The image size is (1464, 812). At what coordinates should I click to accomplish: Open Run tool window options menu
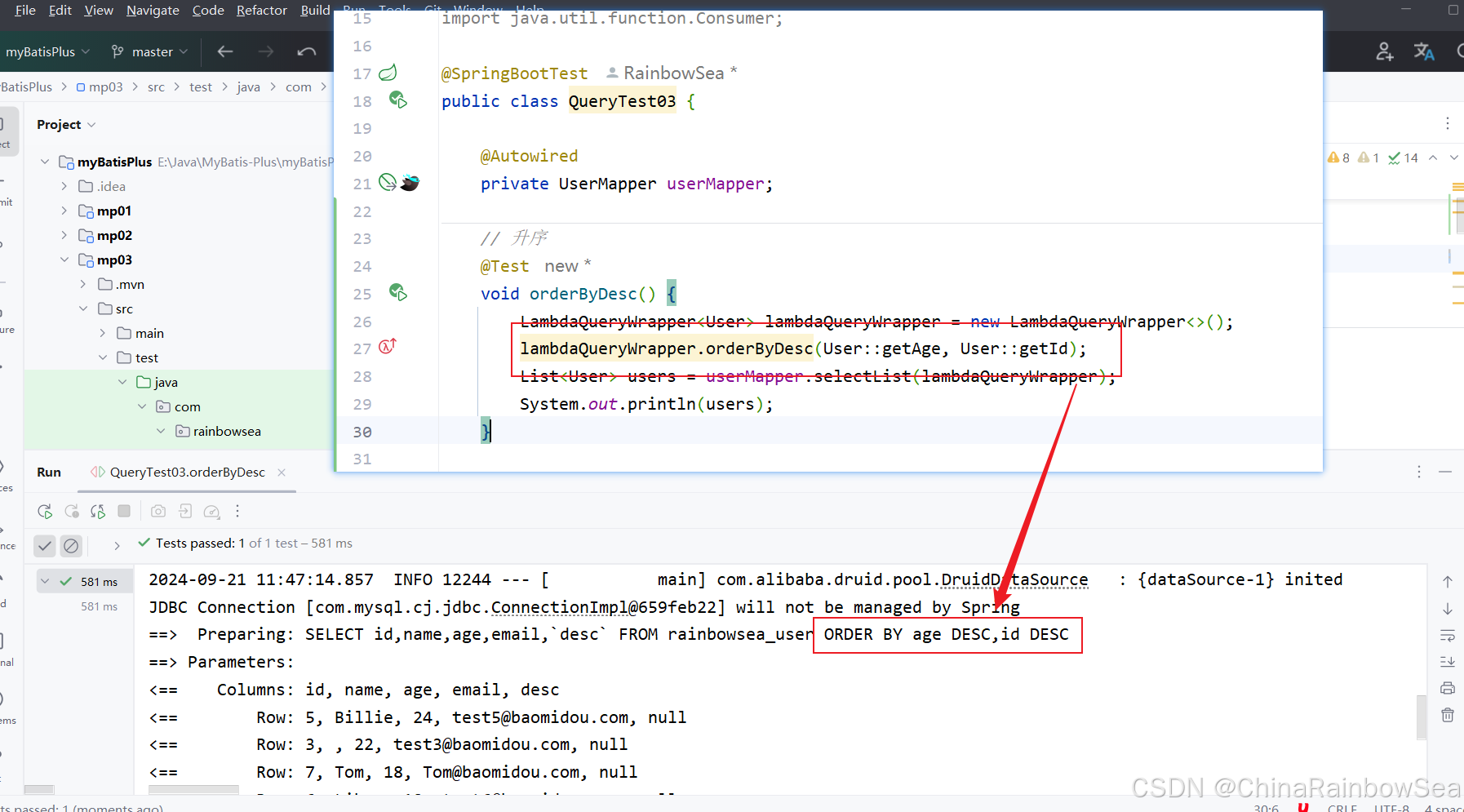point(1419,472)
